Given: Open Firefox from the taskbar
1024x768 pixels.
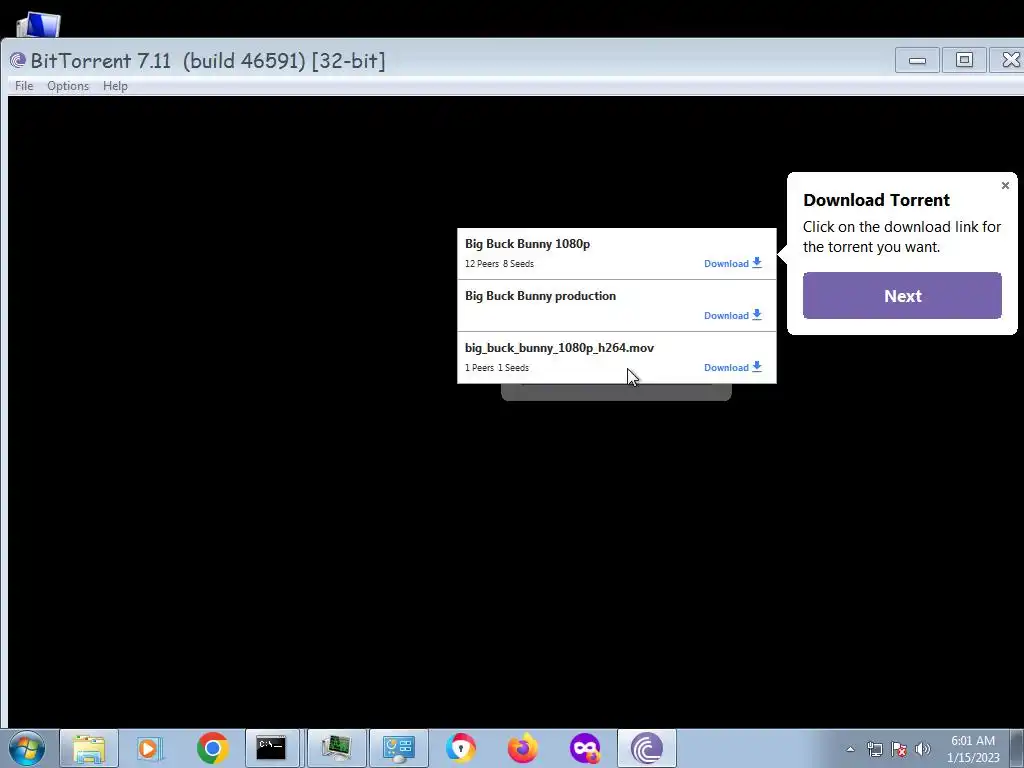Looking at the screenshot, I should click(522, 748).
